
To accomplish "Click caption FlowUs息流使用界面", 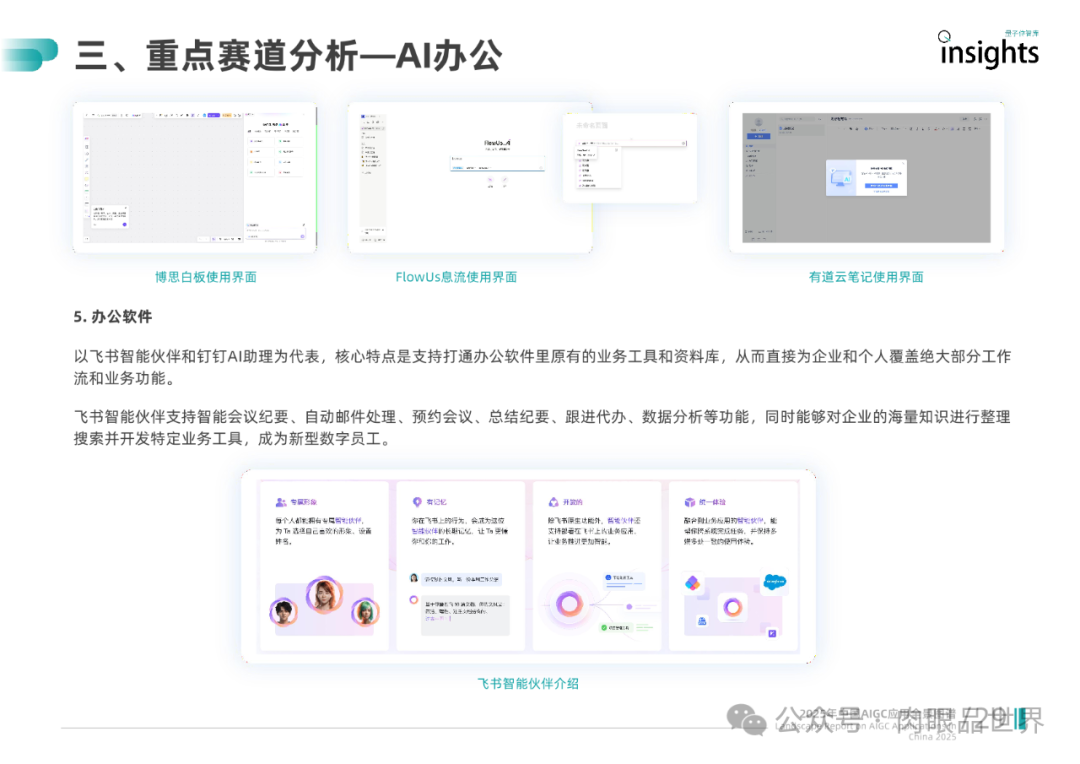I will coord(456,277).
